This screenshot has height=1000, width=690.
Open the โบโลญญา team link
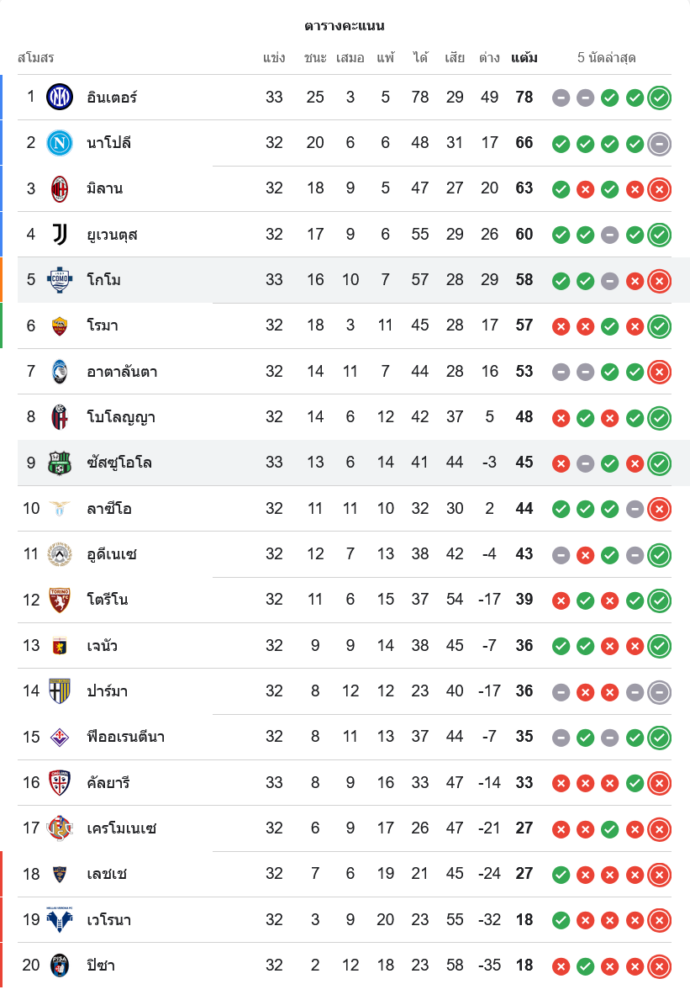tap(120, 417)
